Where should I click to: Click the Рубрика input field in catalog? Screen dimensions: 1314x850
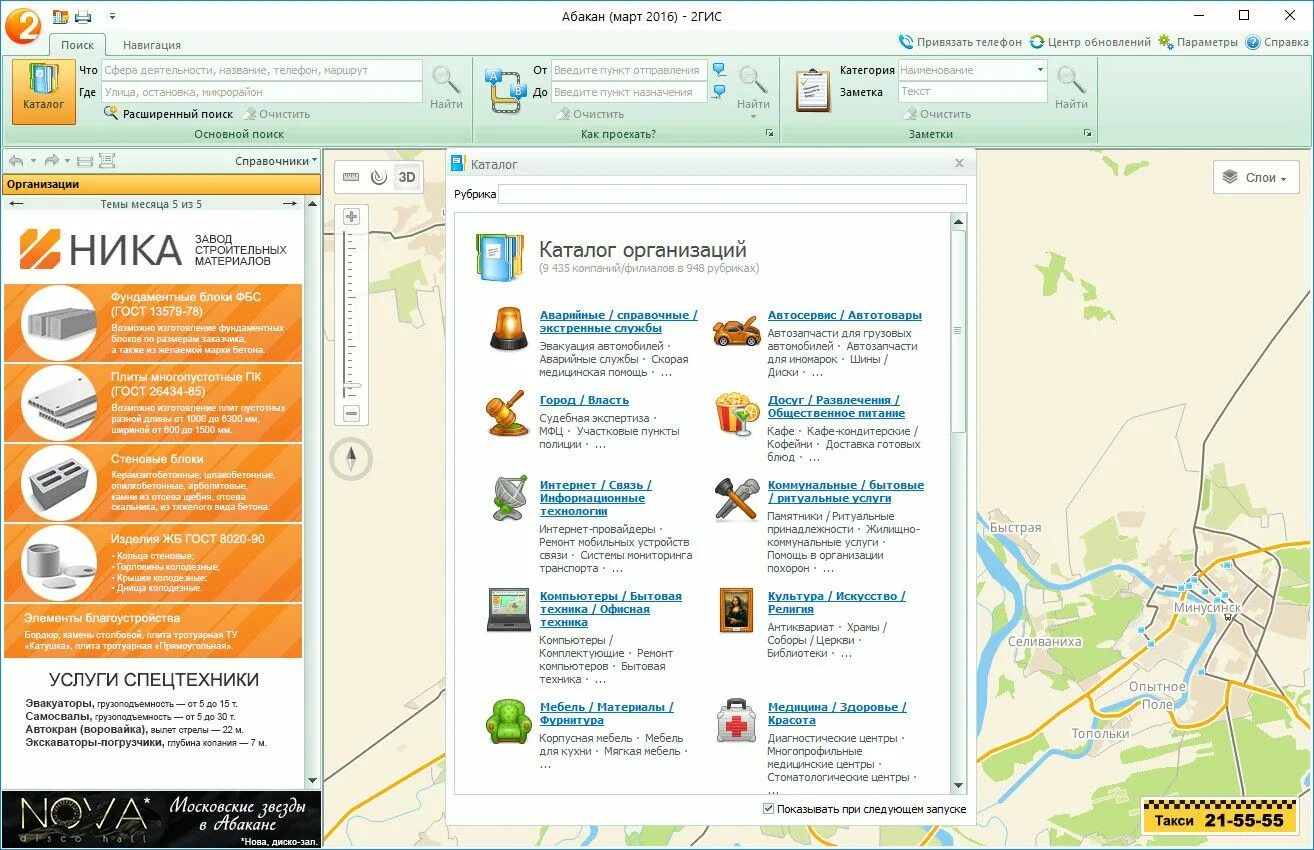[732, 194]
